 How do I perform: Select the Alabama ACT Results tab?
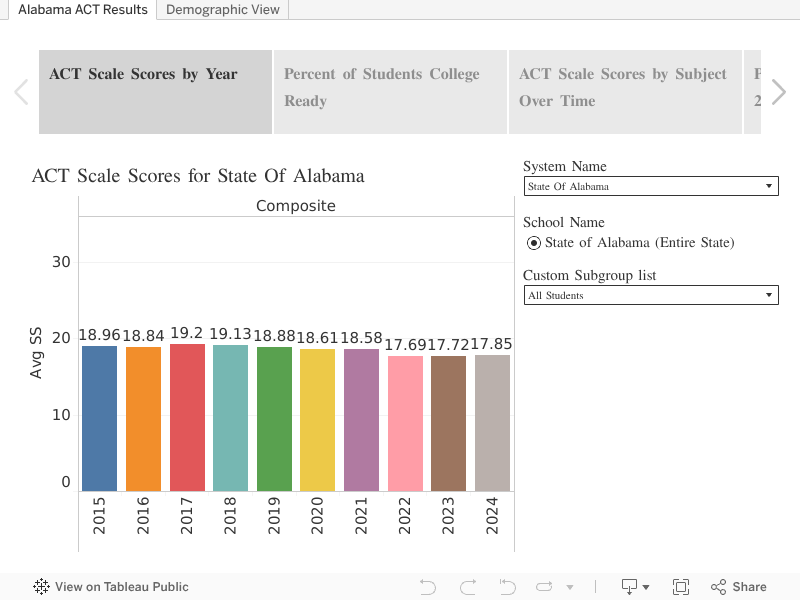tap(82, 10)
